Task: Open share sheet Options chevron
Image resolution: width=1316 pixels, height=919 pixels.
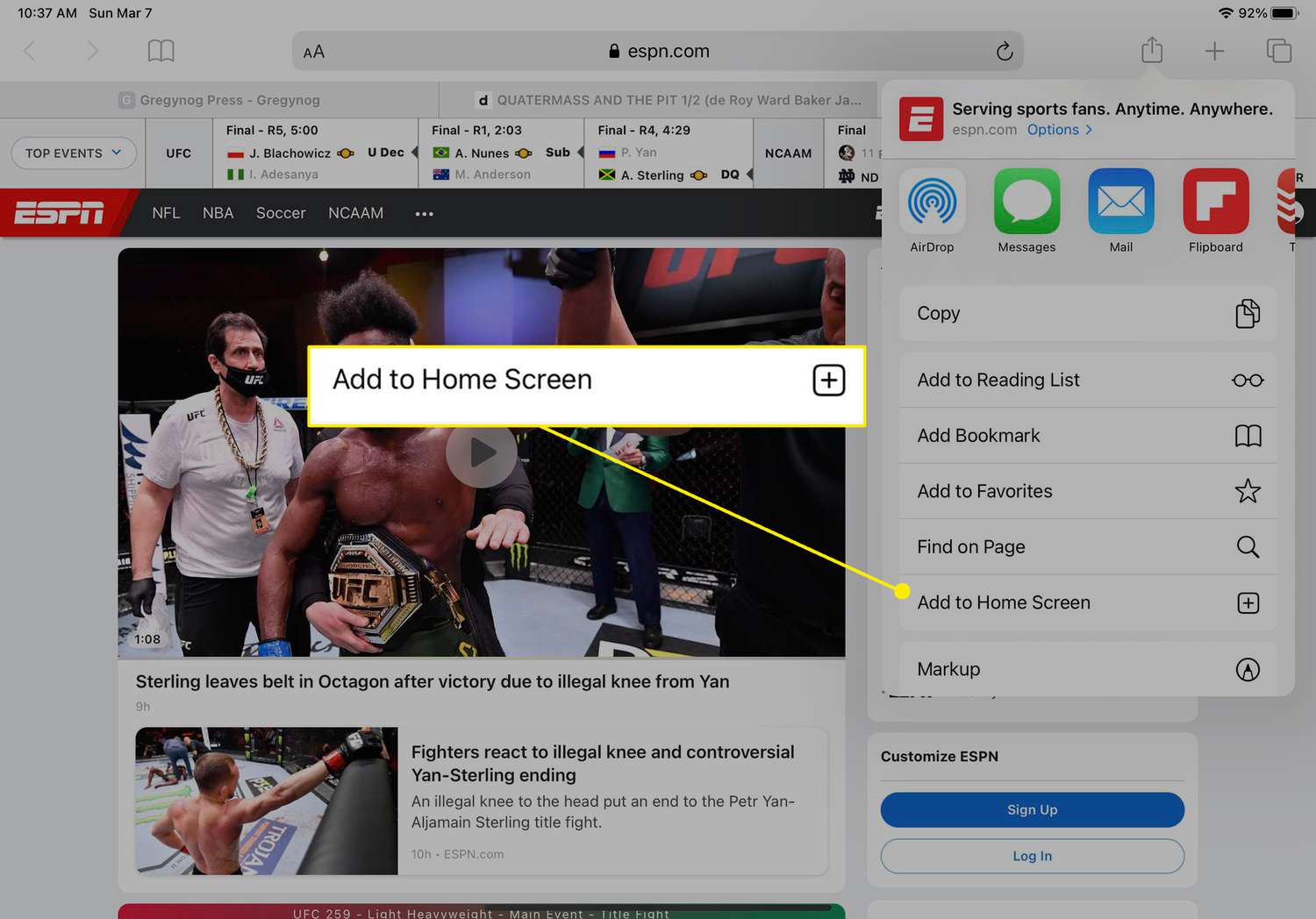Action: (x=1060, y=130)
